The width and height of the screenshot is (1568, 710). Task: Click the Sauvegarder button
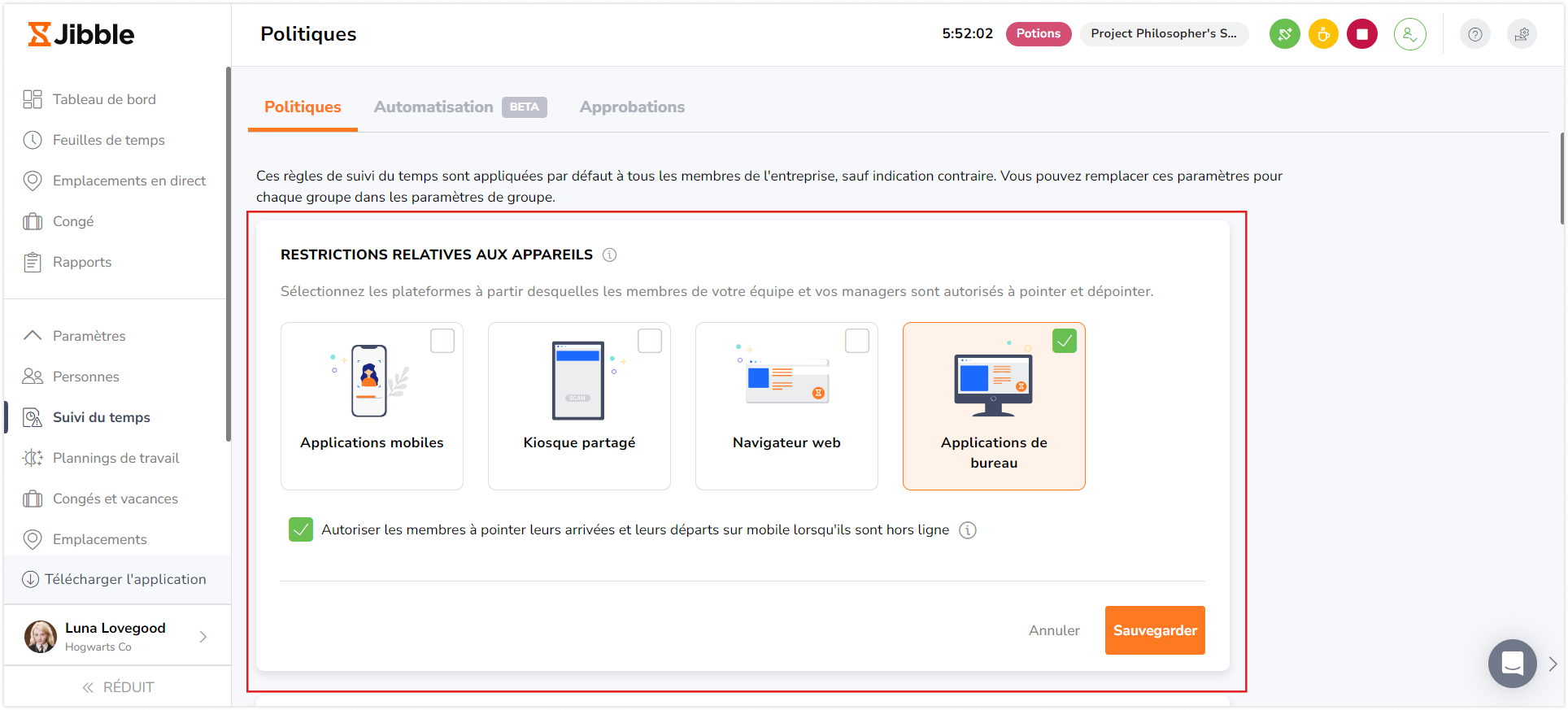[x=1154, y=630]
